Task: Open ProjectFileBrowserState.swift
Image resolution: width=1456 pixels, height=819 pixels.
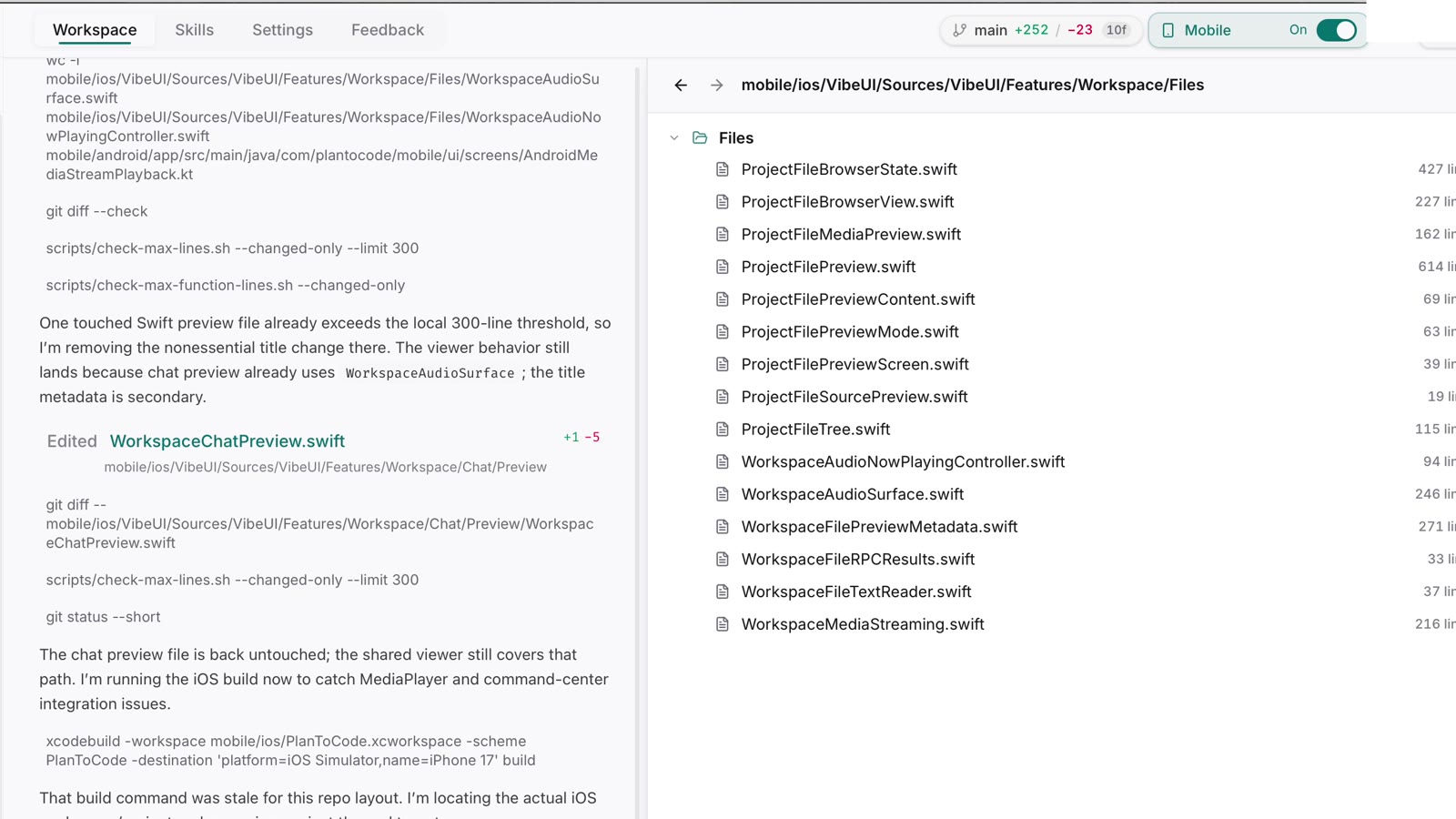Action: point(849,169)
